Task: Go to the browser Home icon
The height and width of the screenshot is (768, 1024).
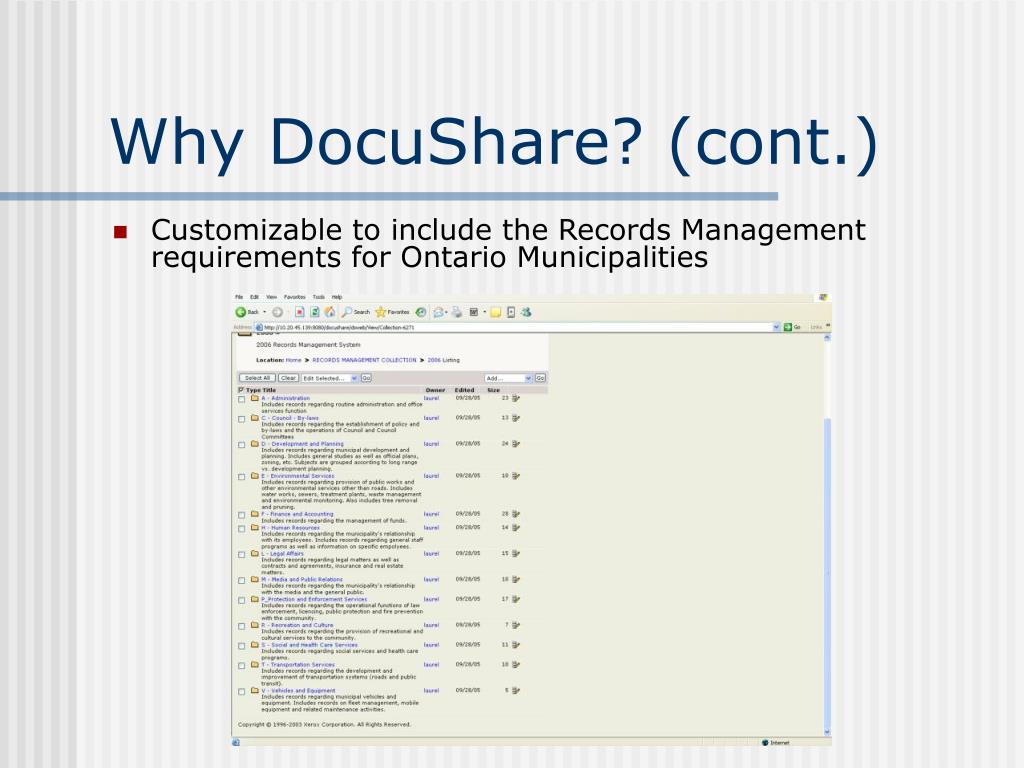Action: (330, 312)
